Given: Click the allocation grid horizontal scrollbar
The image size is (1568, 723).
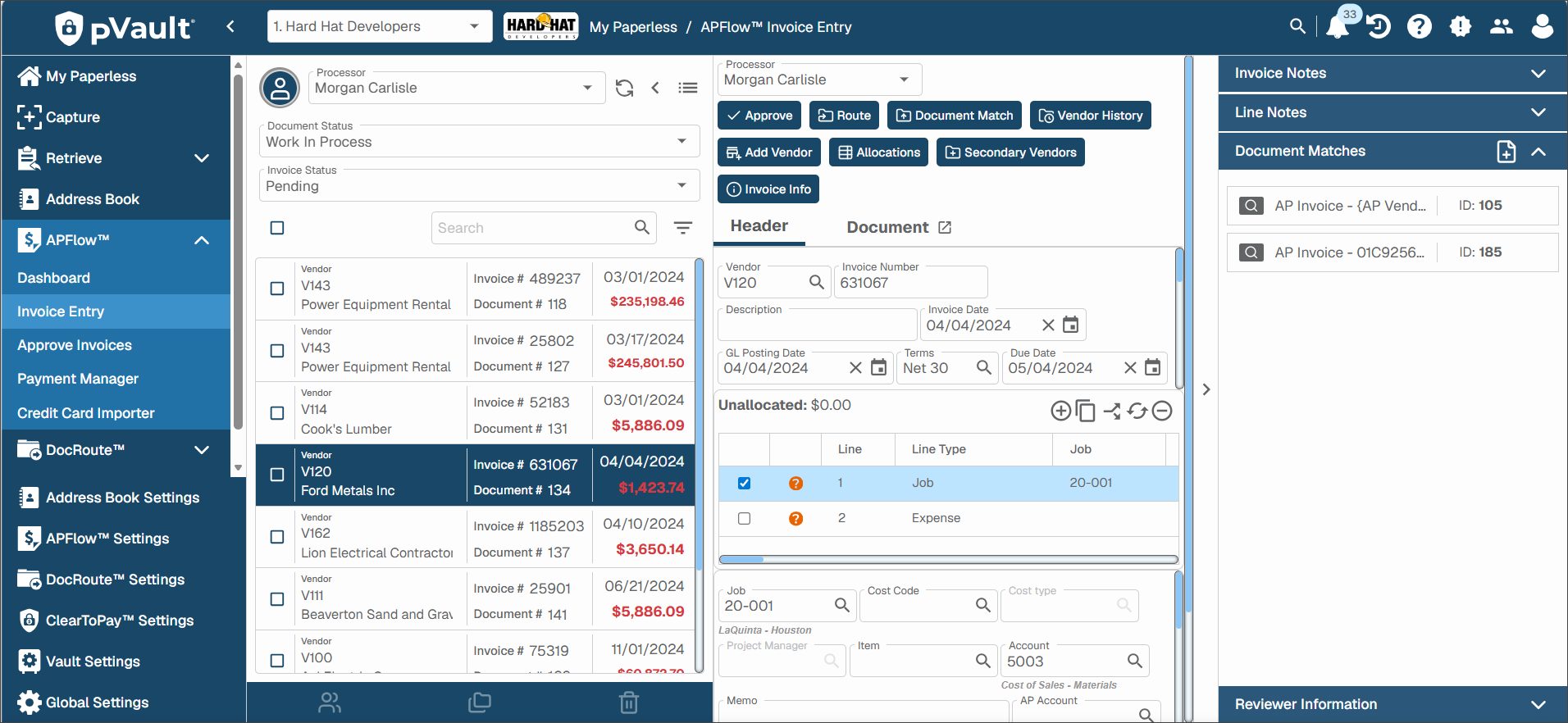Looking at the screenshot, I should tap(949, 560).
